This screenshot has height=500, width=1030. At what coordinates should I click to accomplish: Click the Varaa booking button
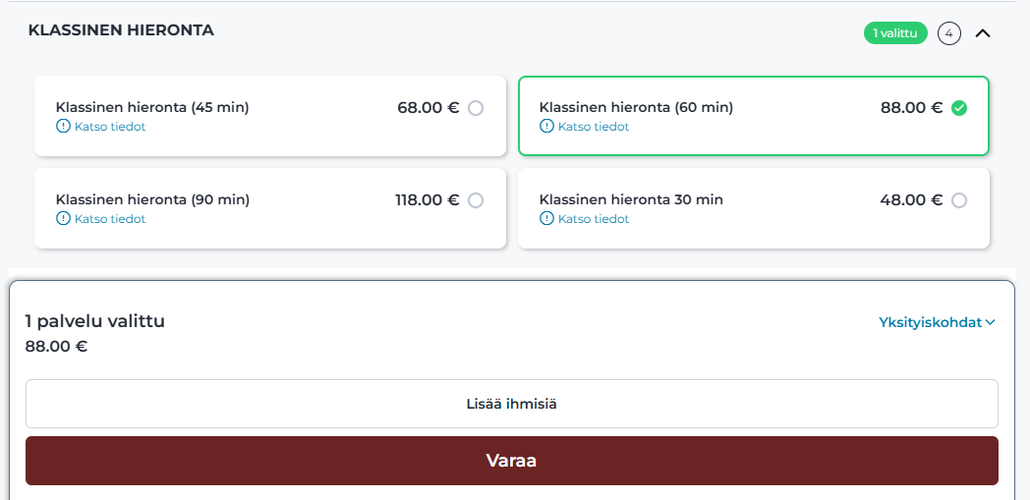(x=512, y=461)
